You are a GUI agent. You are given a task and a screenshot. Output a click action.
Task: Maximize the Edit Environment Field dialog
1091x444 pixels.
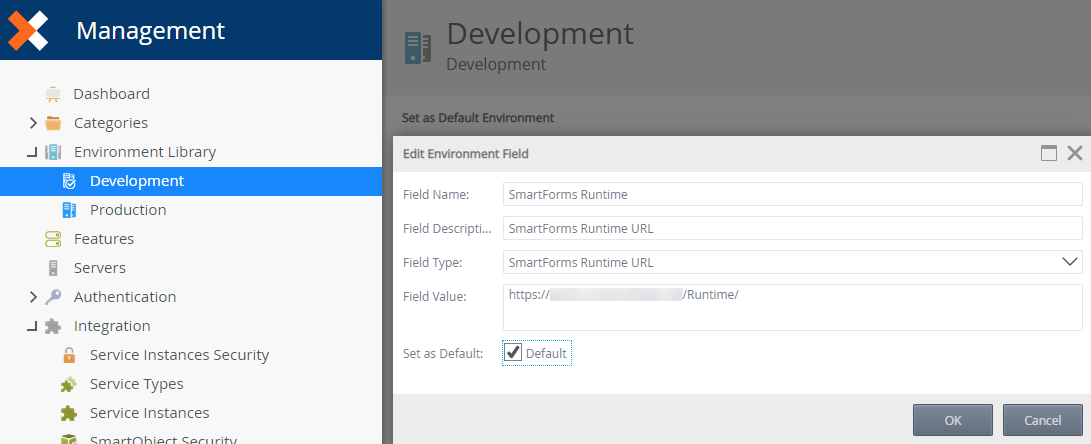(1049, 153)
